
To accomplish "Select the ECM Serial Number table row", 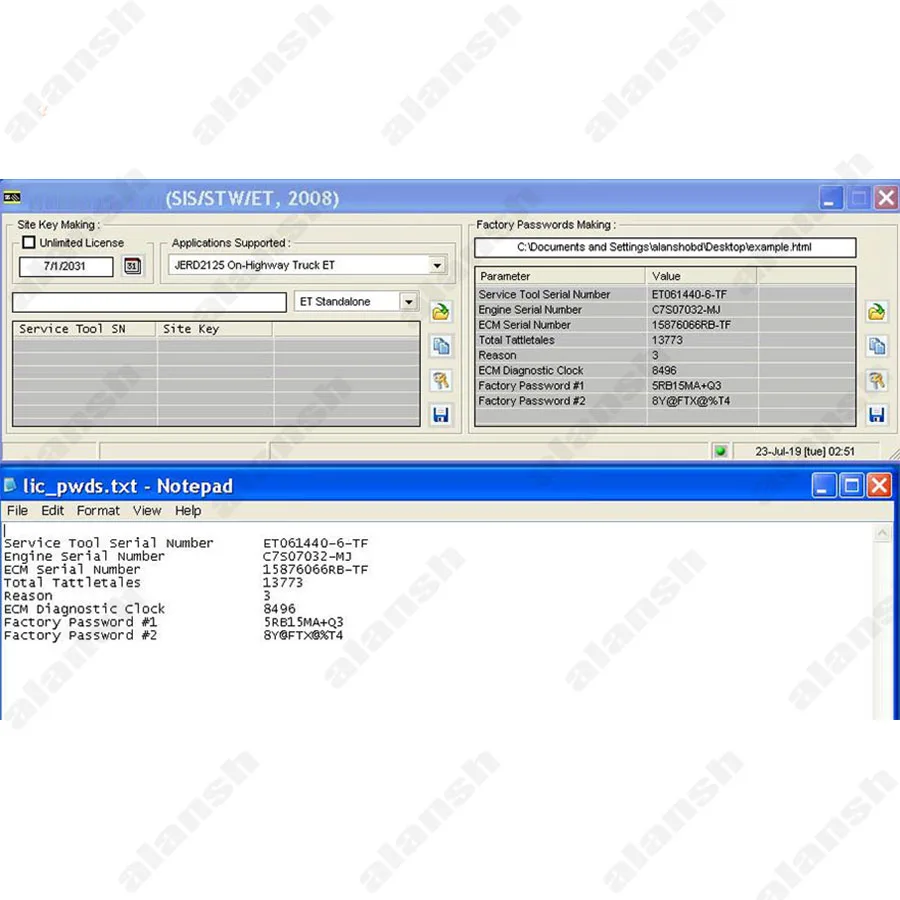I will click(665, 325).
